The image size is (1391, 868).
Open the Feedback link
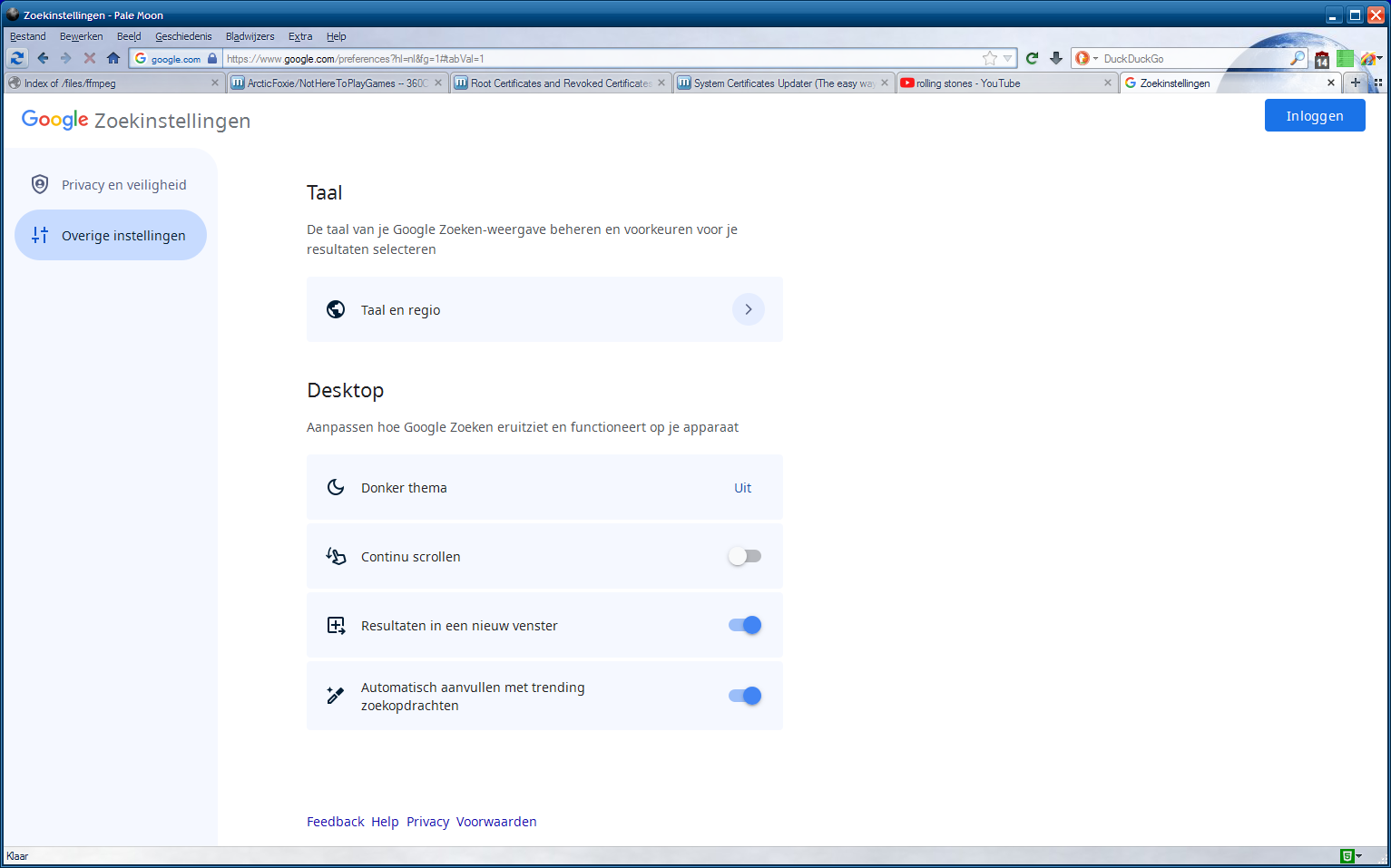pos(336,822)
